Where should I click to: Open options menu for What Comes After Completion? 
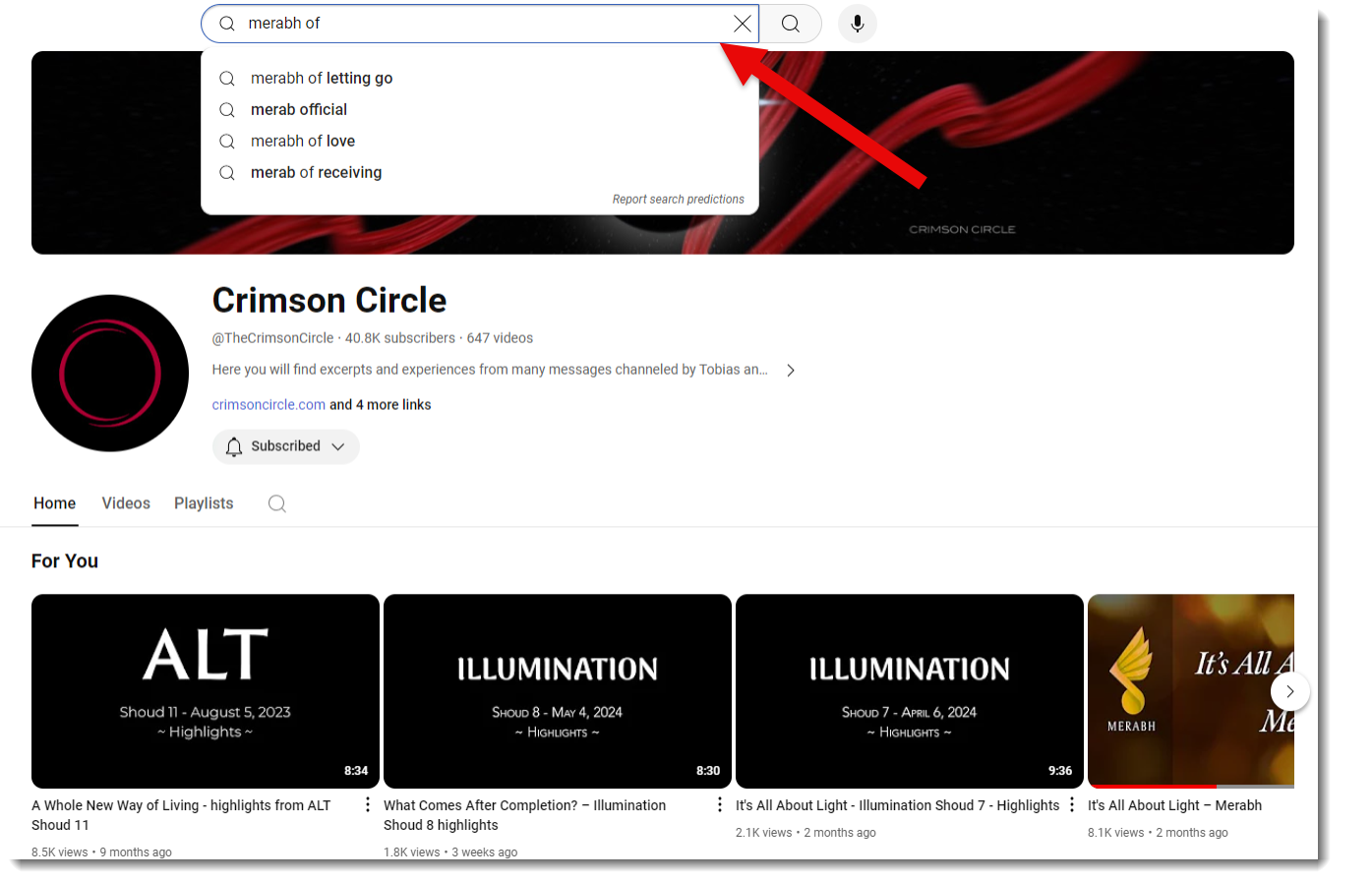click(x=720, y=805)
